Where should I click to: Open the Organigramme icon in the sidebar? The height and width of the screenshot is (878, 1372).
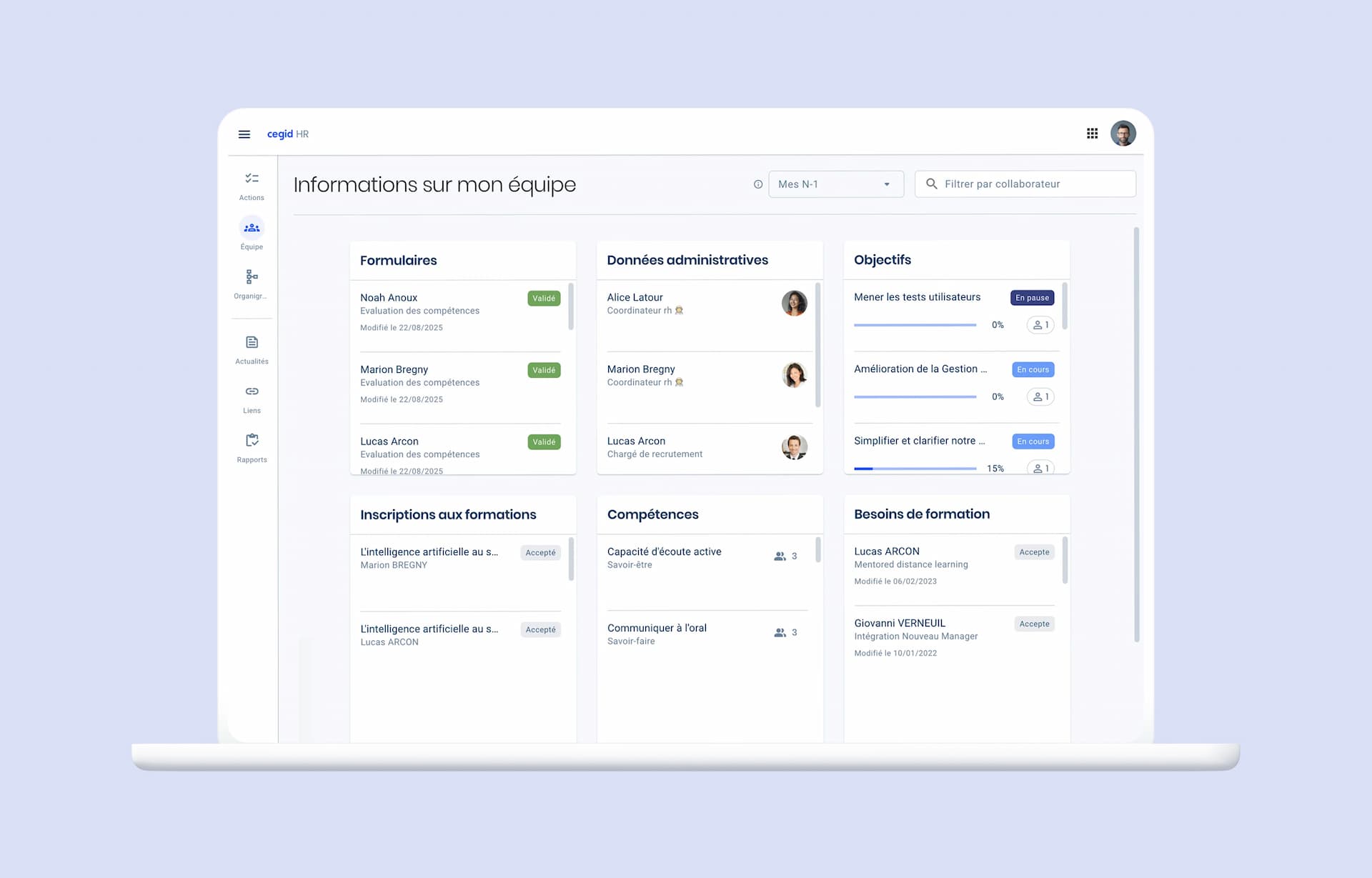[251, 277]
